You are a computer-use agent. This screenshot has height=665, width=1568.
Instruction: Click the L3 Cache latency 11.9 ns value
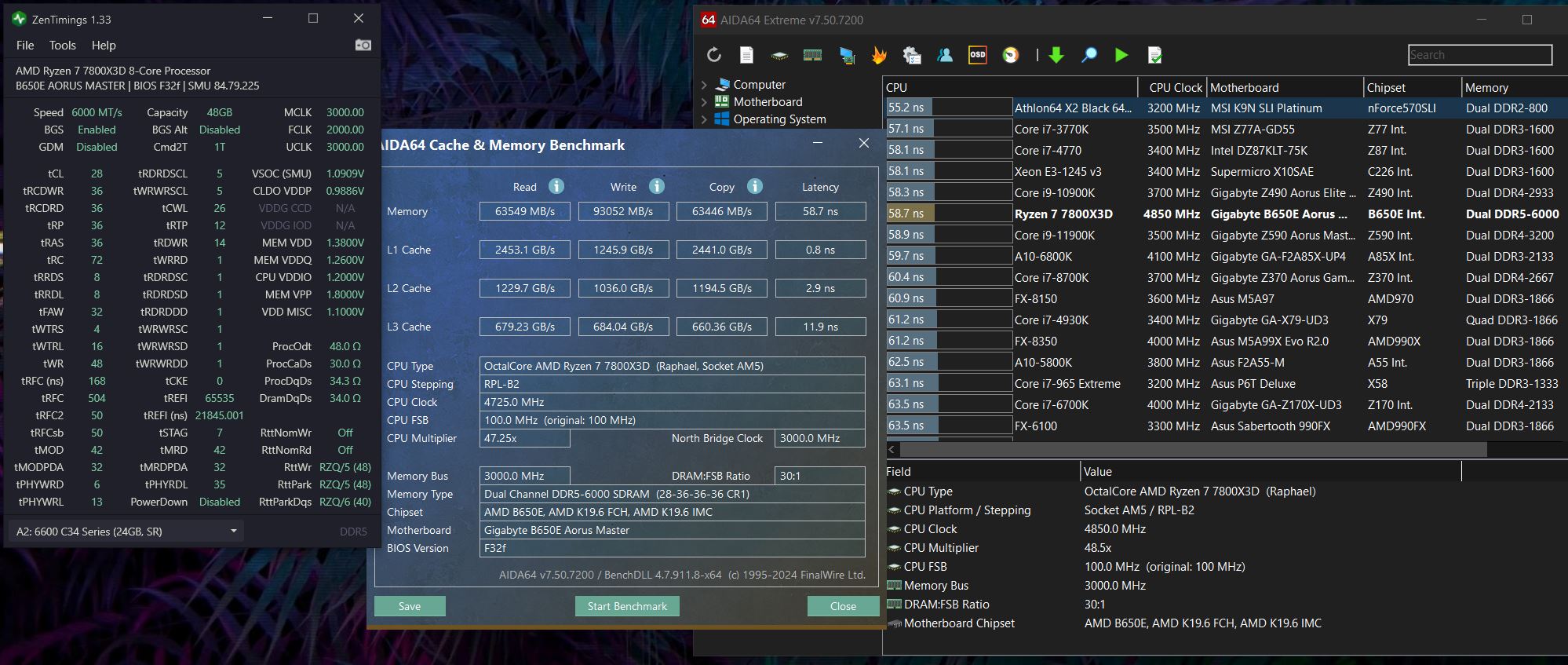[x=820, y=327]
